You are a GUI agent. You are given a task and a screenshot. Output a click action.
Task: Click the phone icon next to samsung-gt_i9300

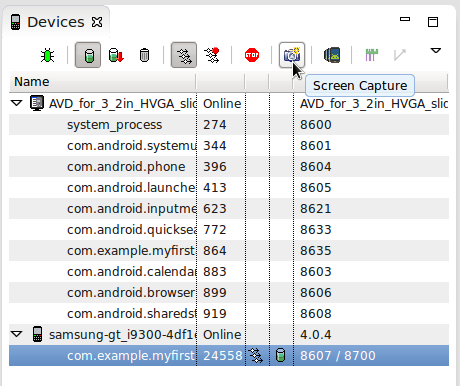click(37, 334)
